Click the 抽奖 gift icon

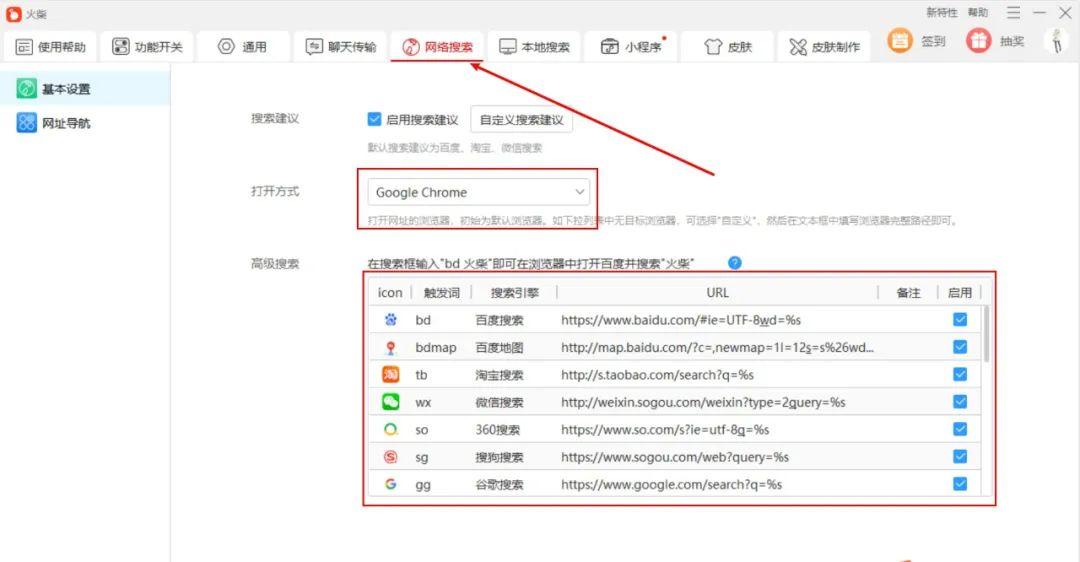pyautogui.click(x=978, y=41)
